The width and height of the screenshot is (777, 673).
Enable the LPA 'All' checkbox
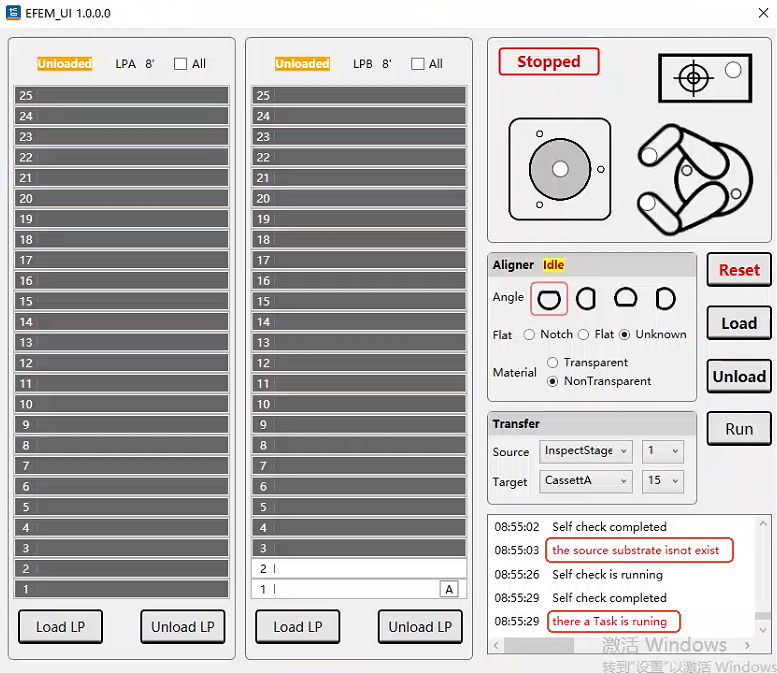pos(181,64)
